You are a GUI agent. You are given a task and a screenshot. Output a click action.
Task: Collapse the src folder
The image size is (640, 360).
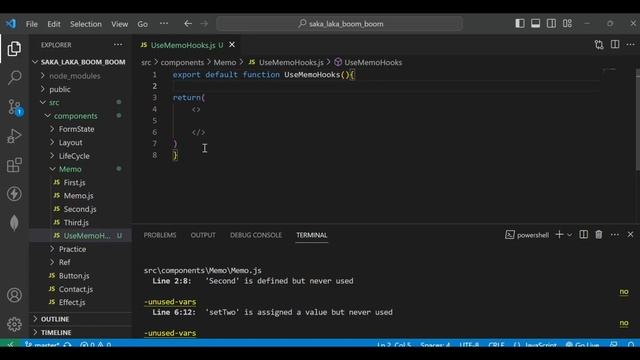tap(80, 102)
